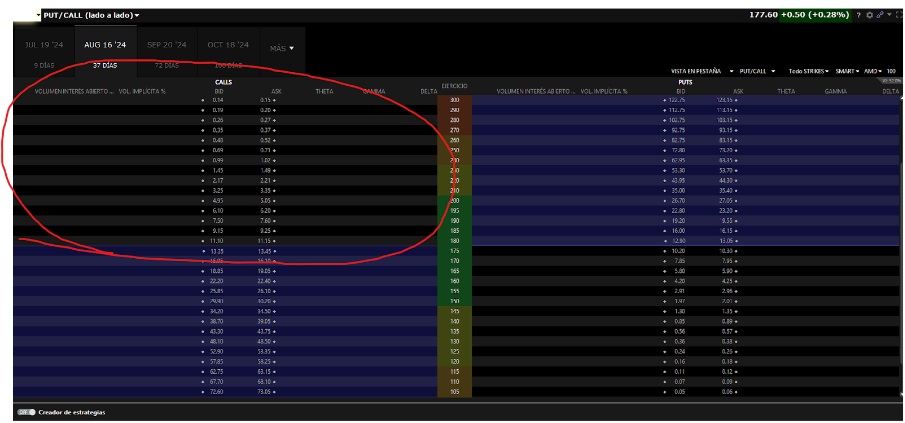The height and width of the screenshot is (423, 905).
Task: Click the calls bid 13.35 at strike 175
Action: click(218, 250)
